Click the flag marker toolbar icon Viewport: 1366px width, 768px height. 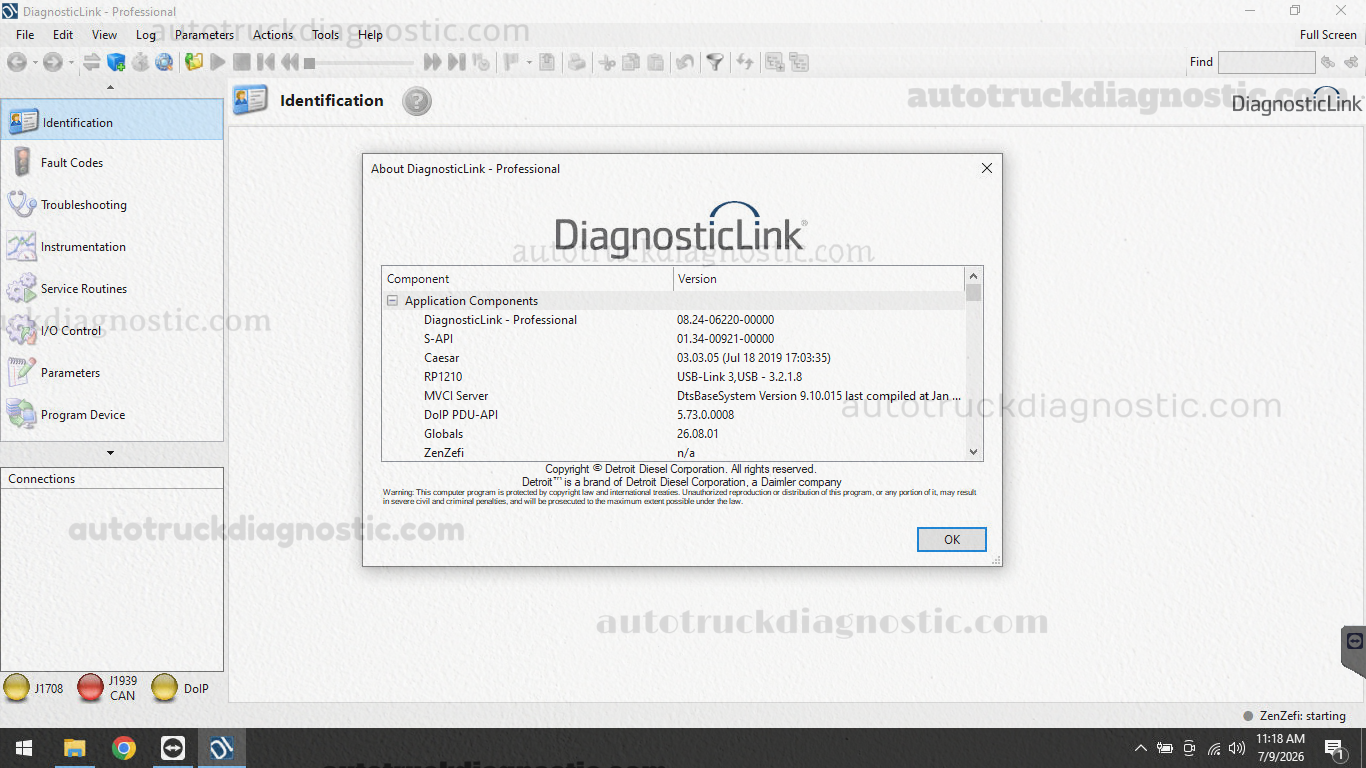pos(511,62)
